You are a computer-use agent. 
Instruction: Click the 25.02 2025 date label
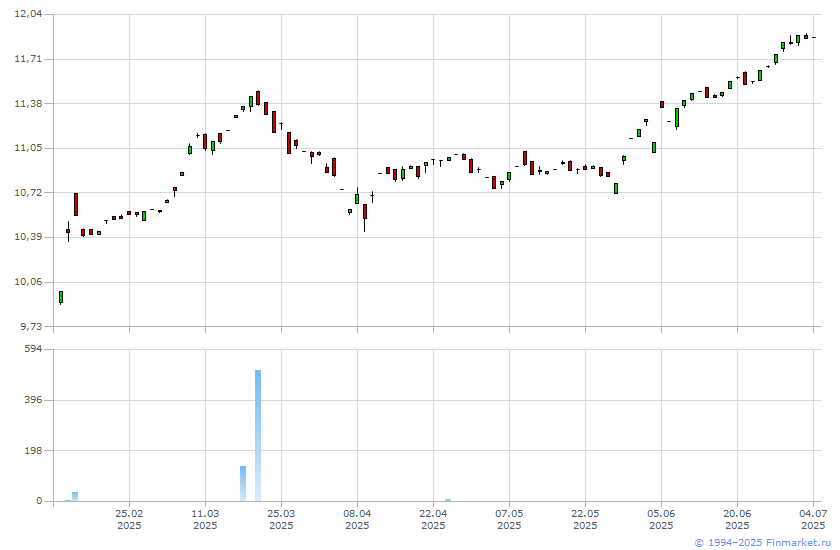(129, 519)
